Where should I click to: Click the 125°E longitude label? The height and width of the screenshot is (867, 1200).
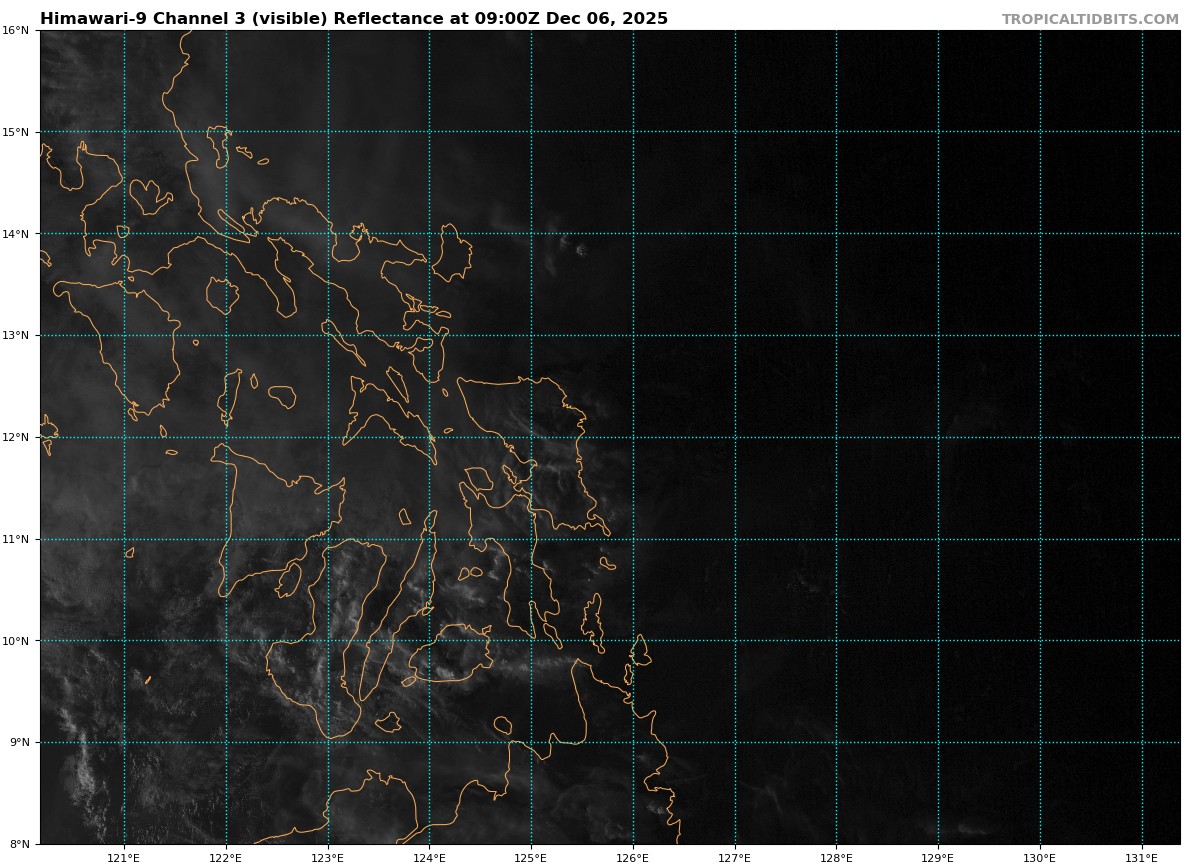pos(531,857)
